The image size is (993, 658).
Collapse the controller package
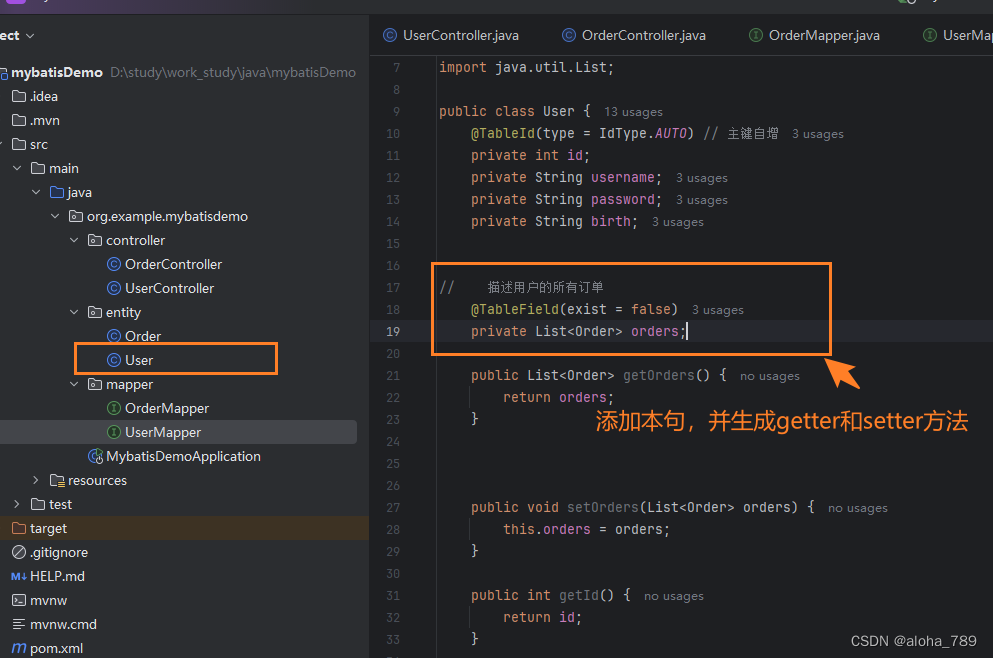point(74,241)
